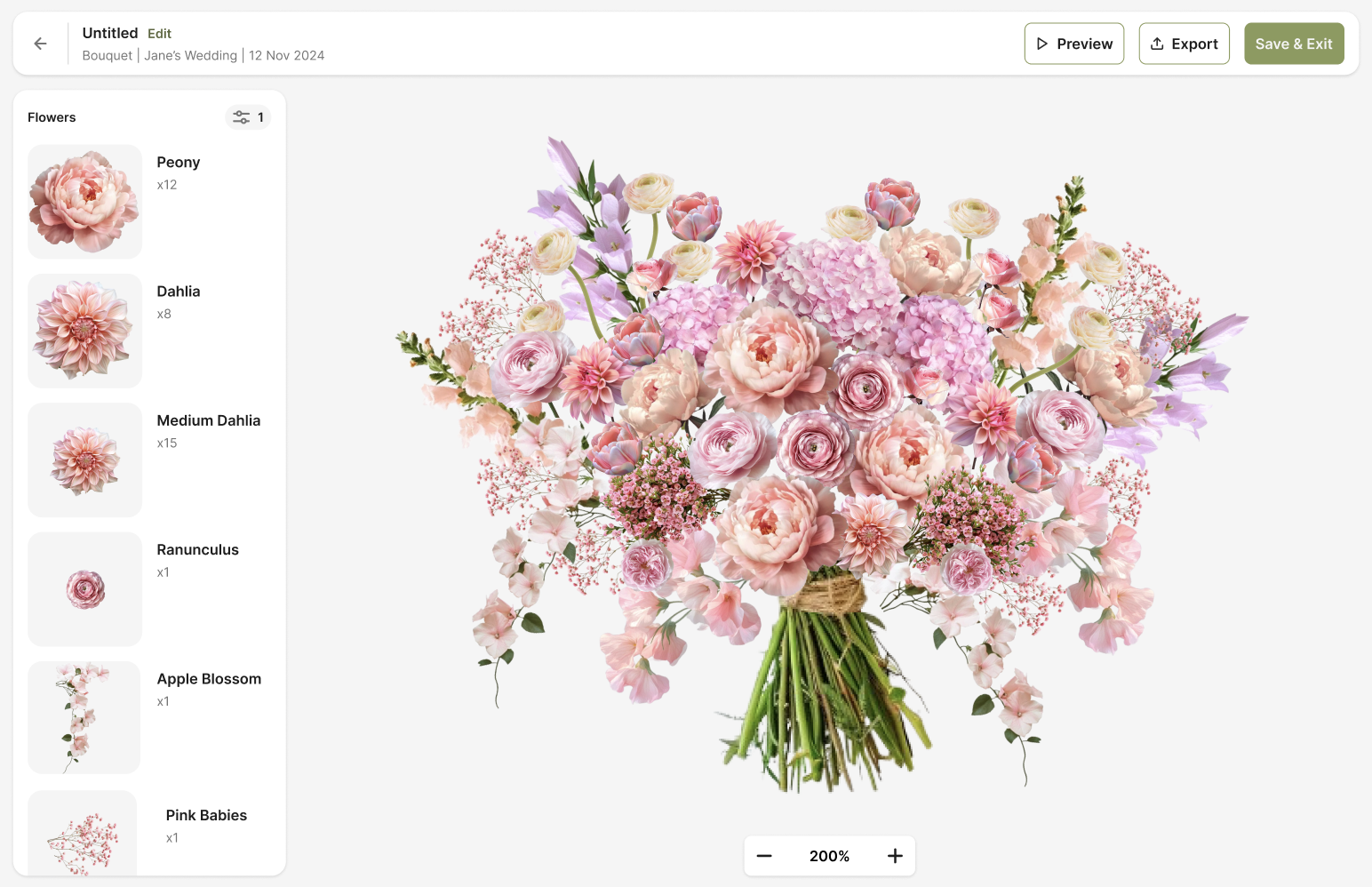Select the Pink Babies thumbnail
Image resolution: width=1372 pixels, height=887 pixels.
pos(83,833)
